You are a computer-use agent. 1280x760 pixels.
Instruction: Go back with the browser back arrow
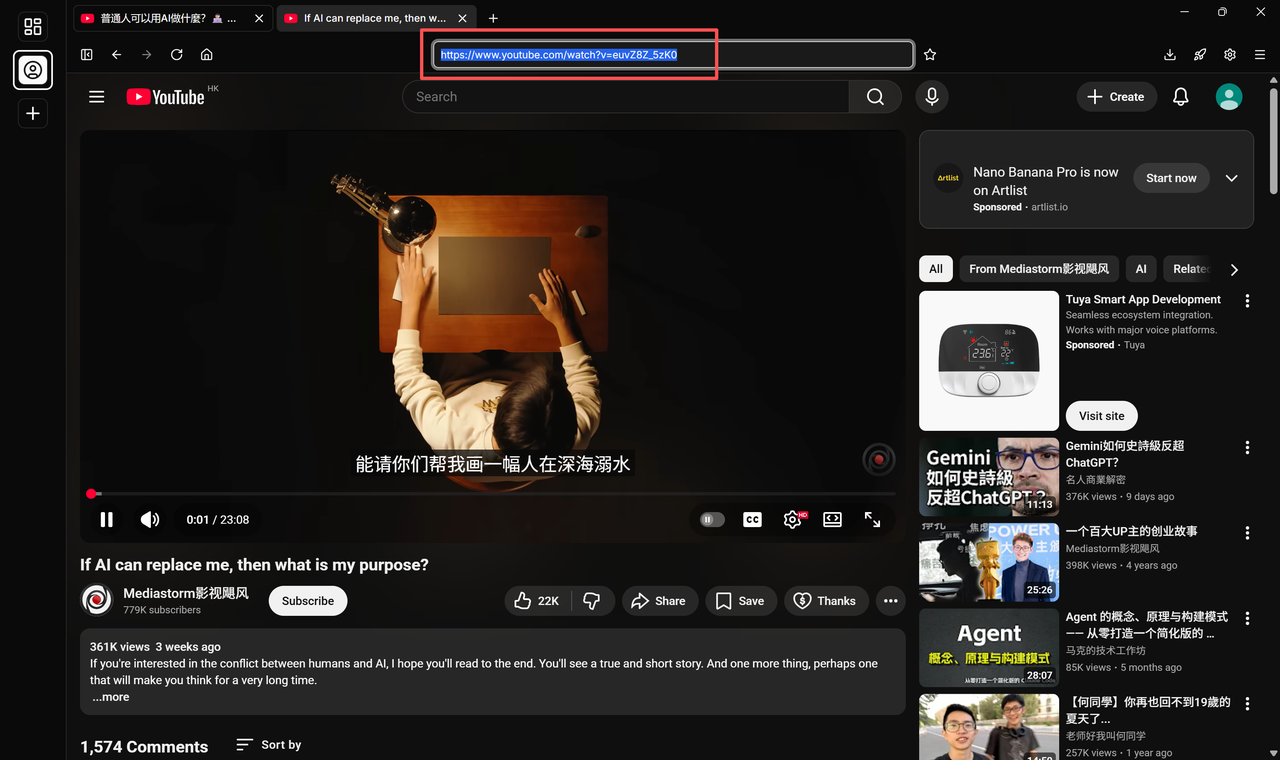tap(117, 55)
